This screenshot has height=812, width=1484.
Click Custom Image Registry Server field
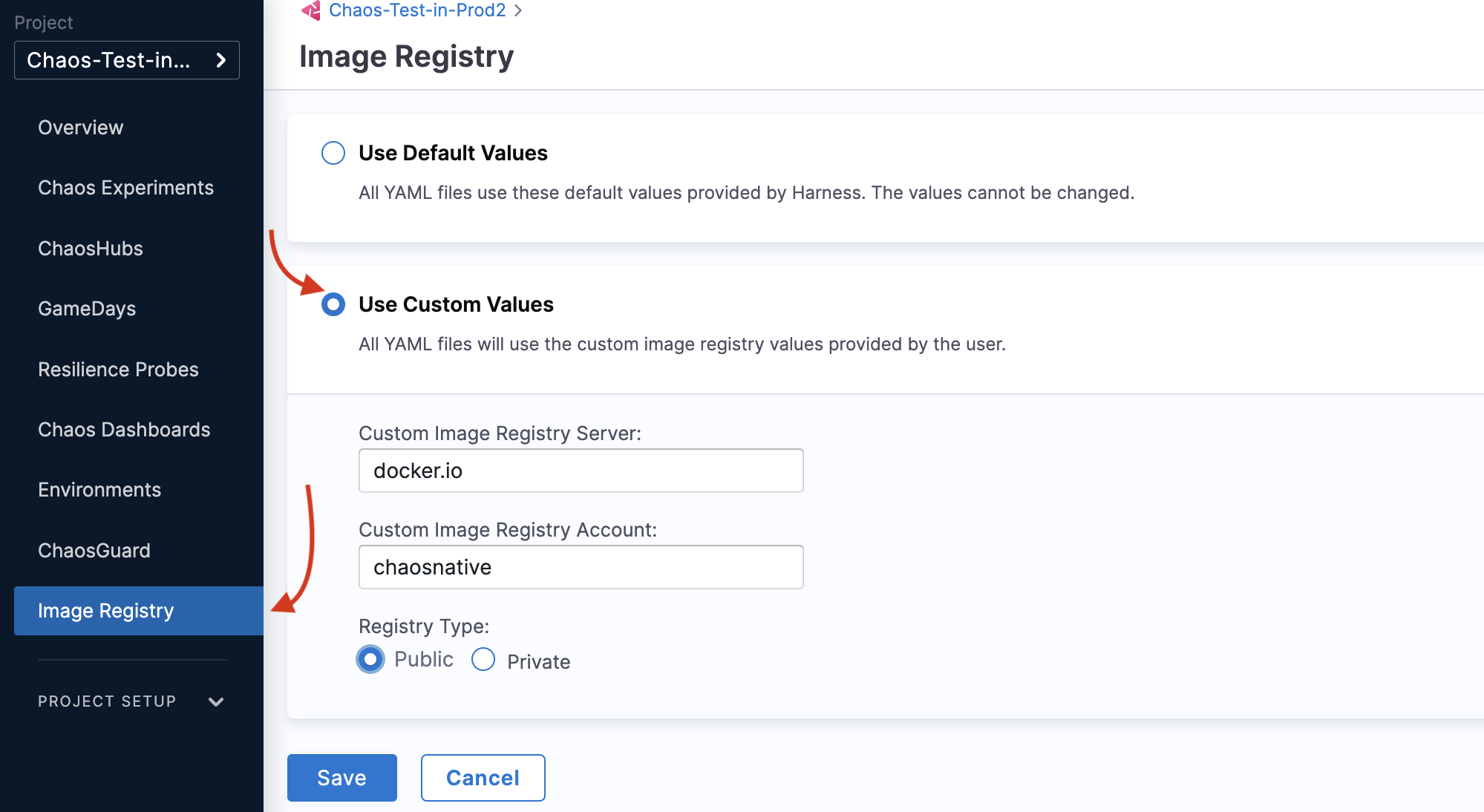coord(581,471)
